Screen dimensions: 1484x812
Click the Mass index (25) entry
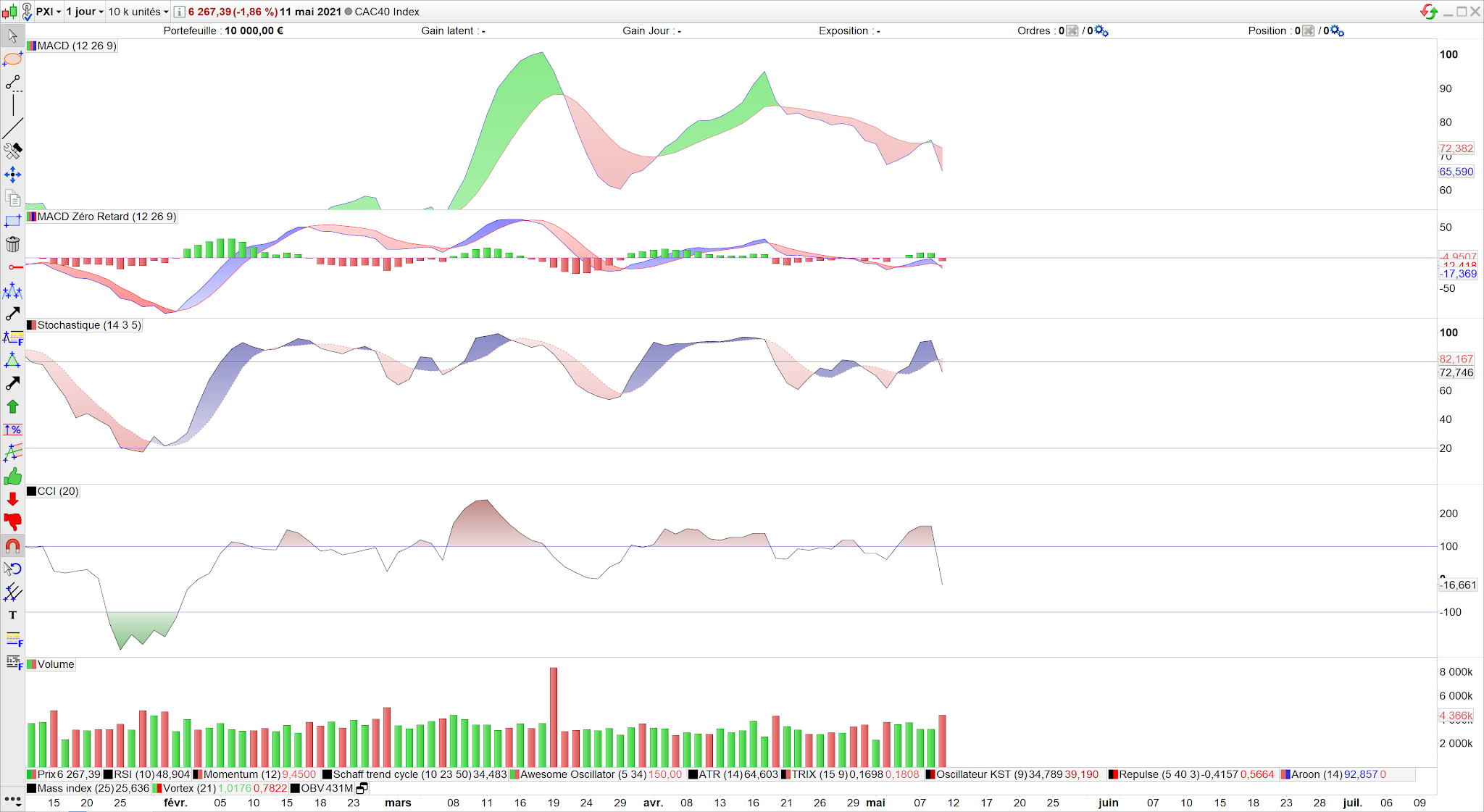(x=88, y=788)
